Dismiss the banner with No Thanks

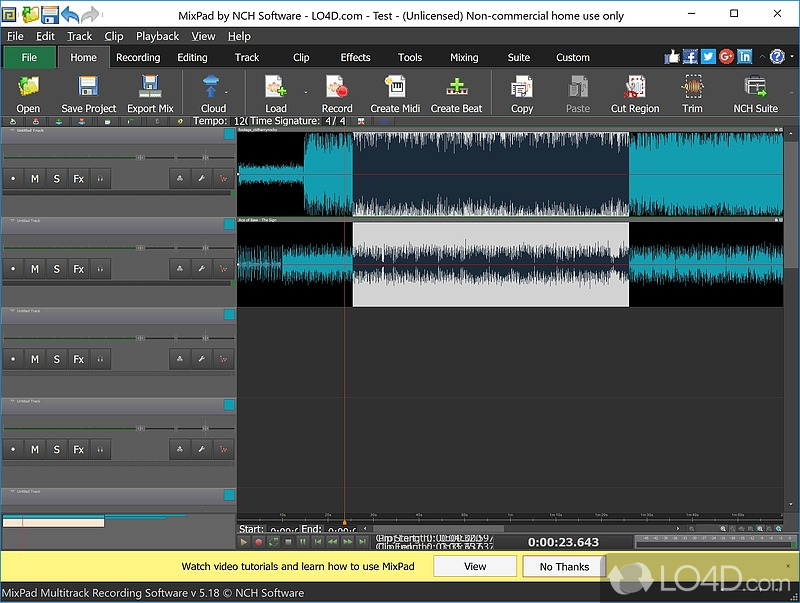coord(565,566)
